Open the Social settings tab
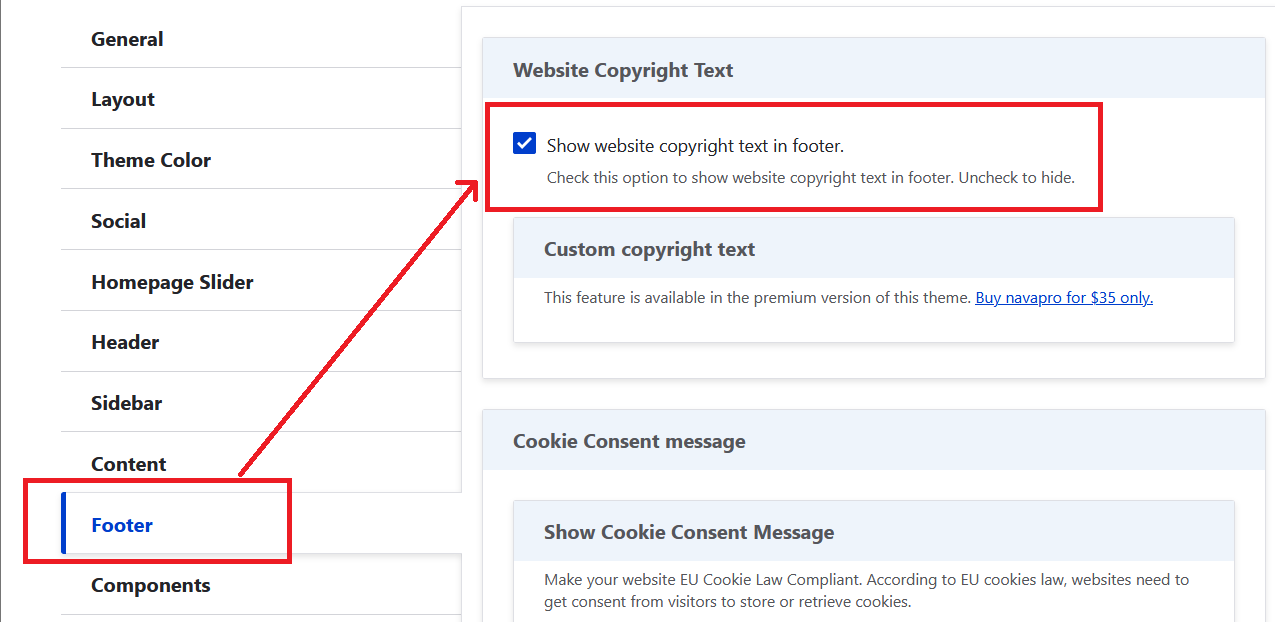Image resolution: width=1275 pixels, height=622 pixels. [x=118, y=221]
